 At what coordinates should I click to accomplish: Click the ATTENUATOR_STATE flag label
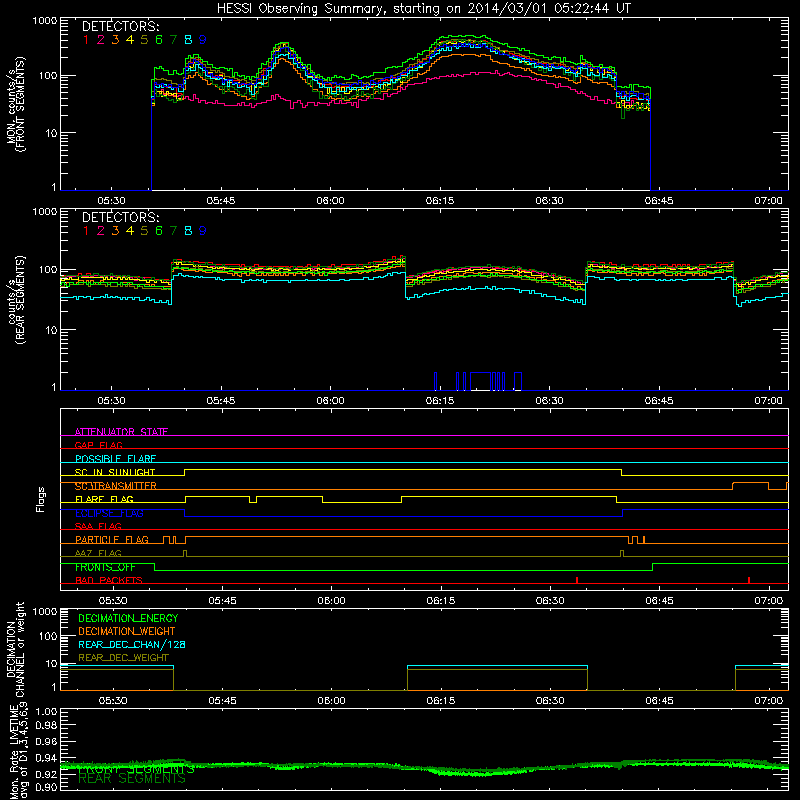[x=121, y=432]
